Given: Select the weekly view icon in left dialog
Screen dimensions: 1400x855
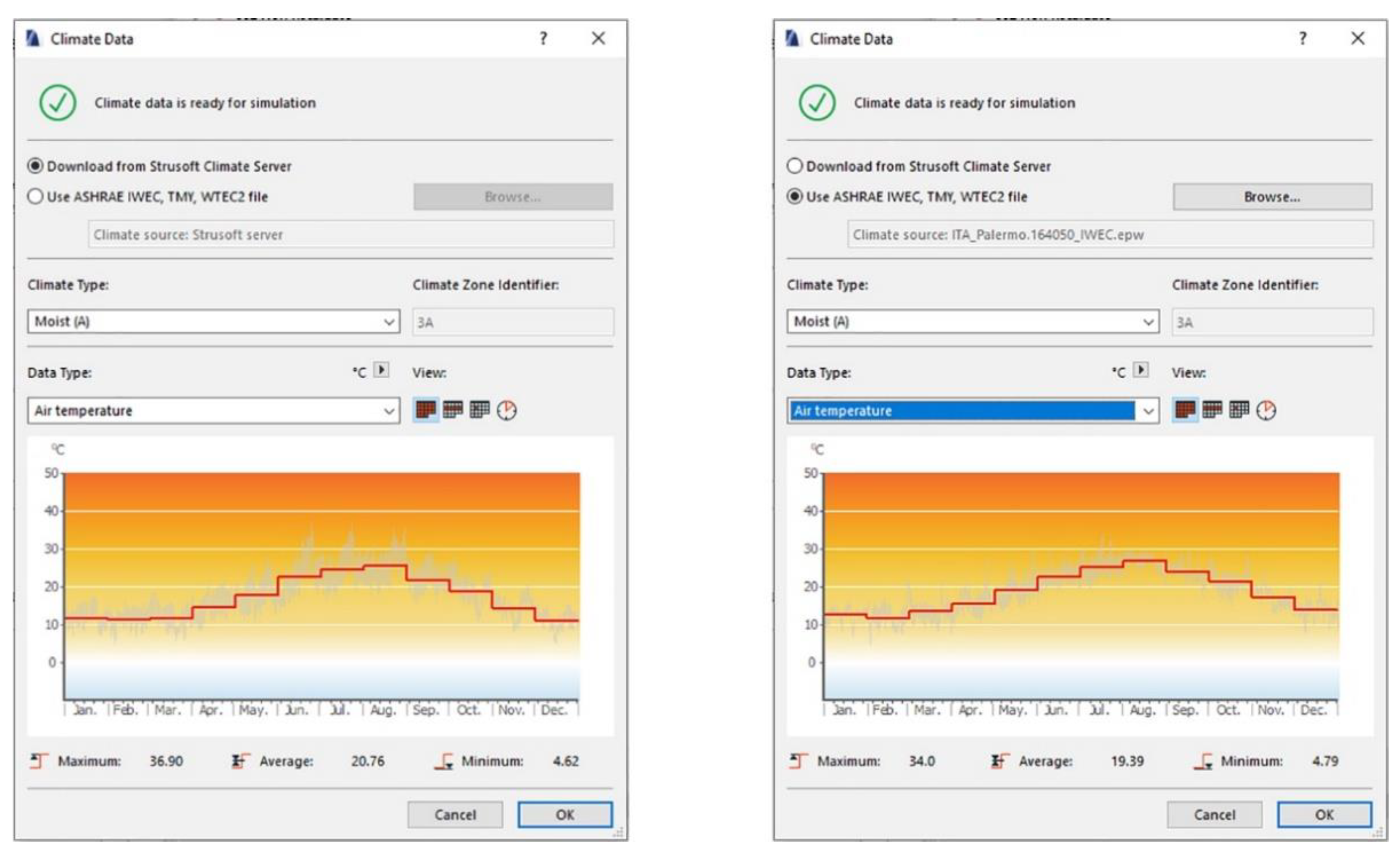Looking at the screenshot, I should point(453,409).
